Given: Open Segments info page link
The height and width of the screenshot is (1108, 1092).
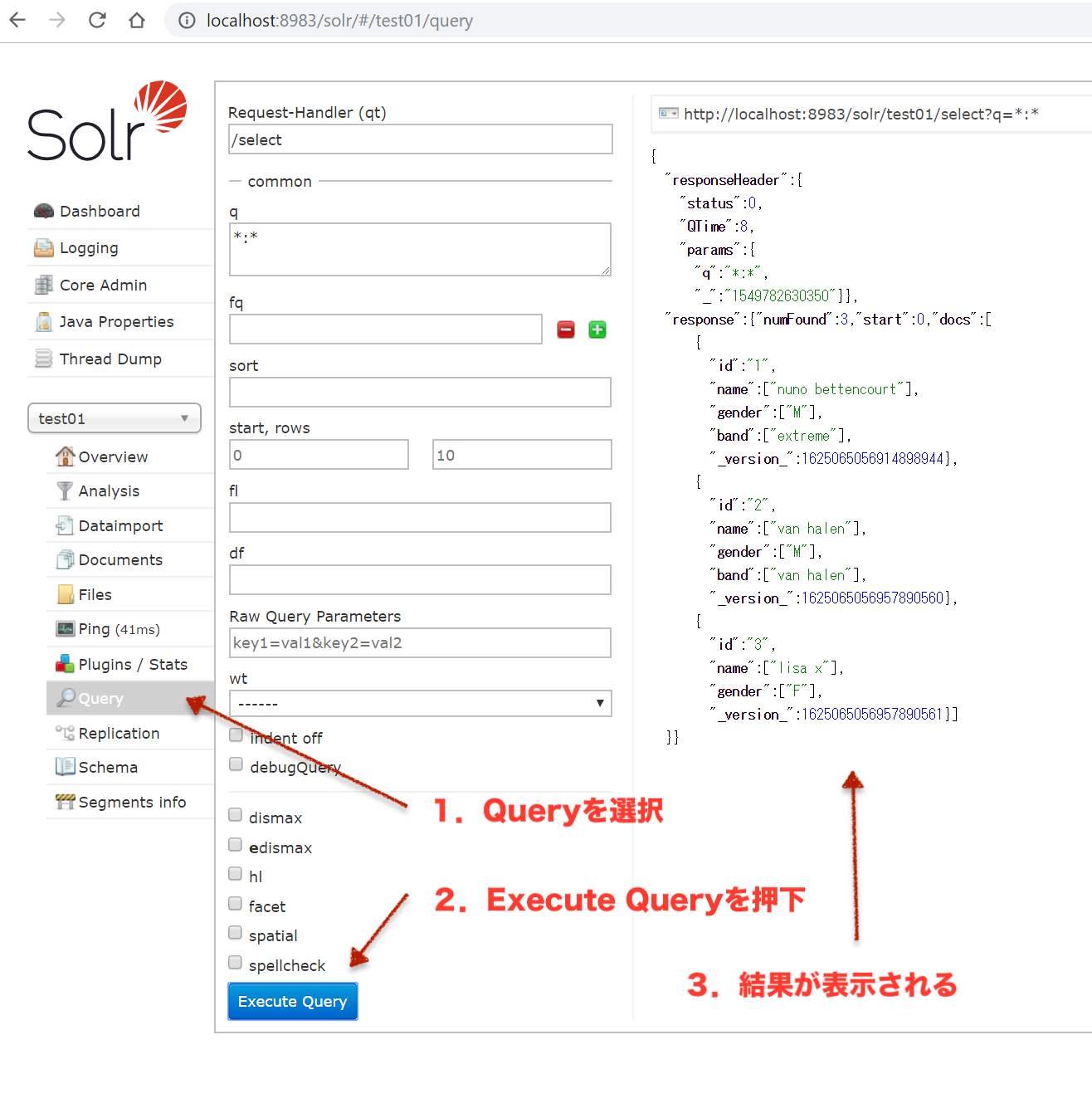Looking at the screenshot, I should 132,802.
